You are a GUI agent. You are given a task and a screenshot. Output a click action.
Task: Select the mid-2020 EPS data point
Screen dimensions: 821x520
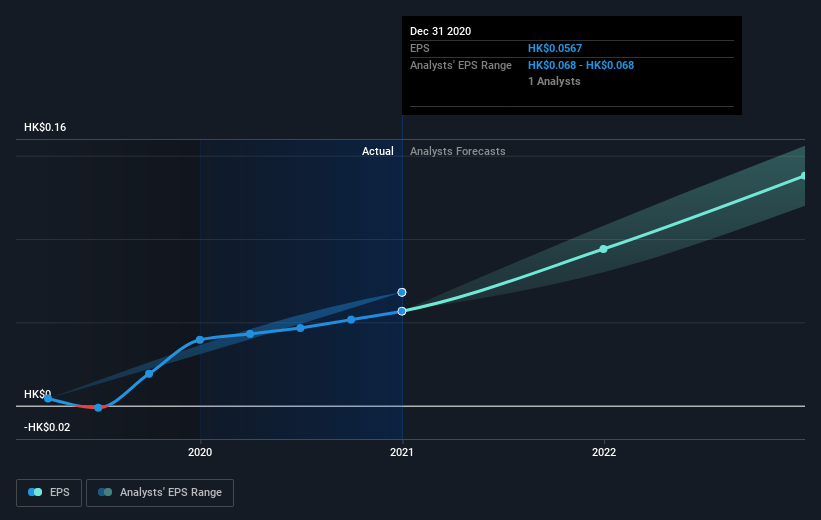pos(300,328)
